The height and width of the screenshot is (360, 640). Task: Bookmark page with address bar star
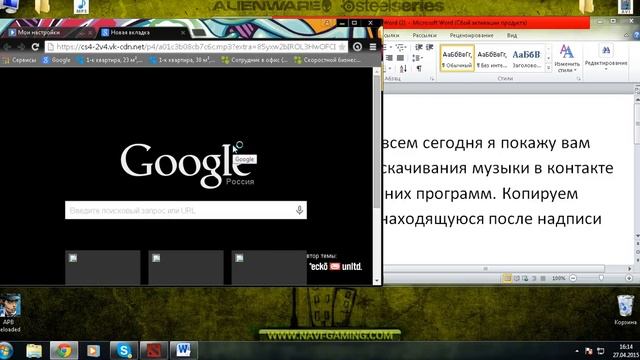[x=342, y=47]
